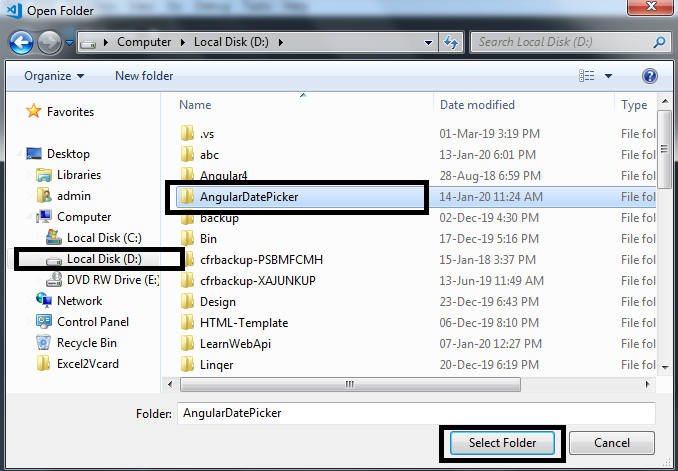Click the Refresh button beside address bar
The width and height of the screenshot is (678, 471).
click(451, 42)
